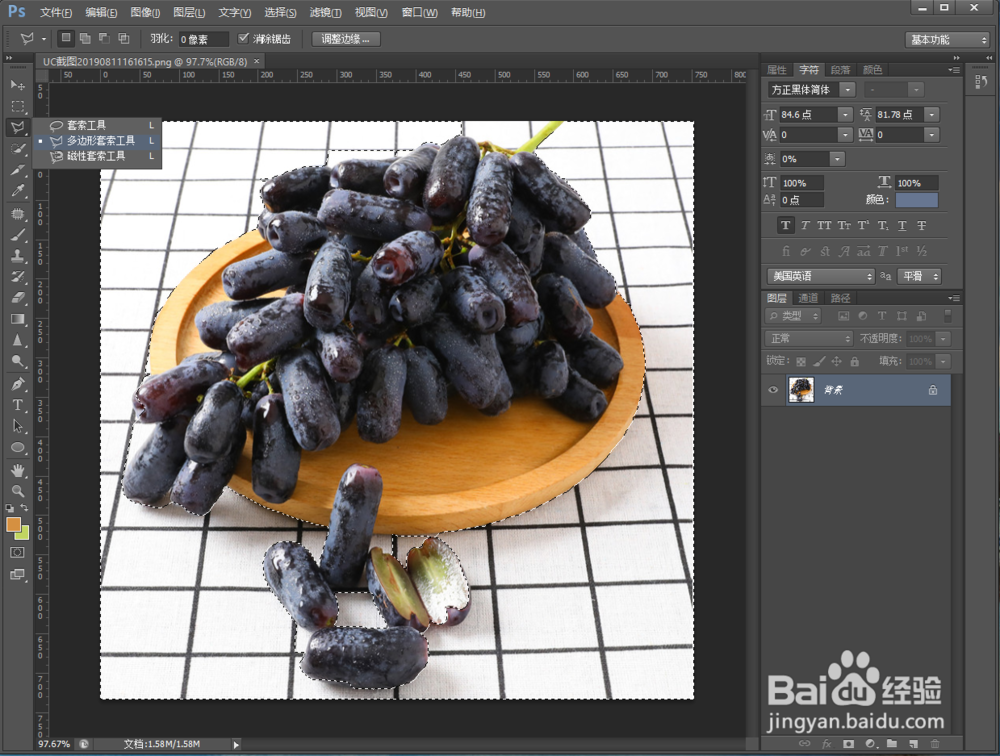Open the leading dropdown 81.78 点
This screenshot has height=756, width=1000.
[x=932, y=115]
